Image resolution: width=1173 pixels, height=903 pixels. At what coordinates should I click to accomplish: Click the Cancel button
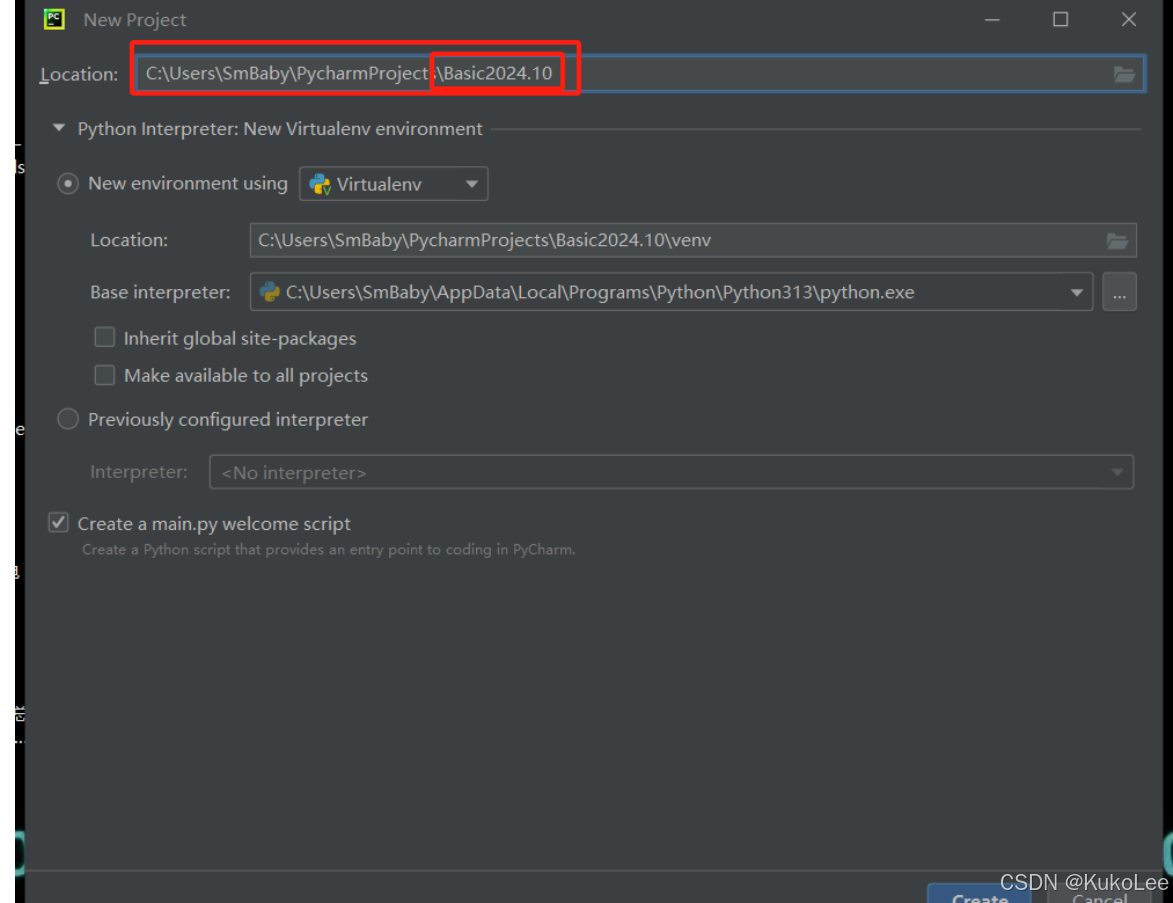[x=1099, y=896]
